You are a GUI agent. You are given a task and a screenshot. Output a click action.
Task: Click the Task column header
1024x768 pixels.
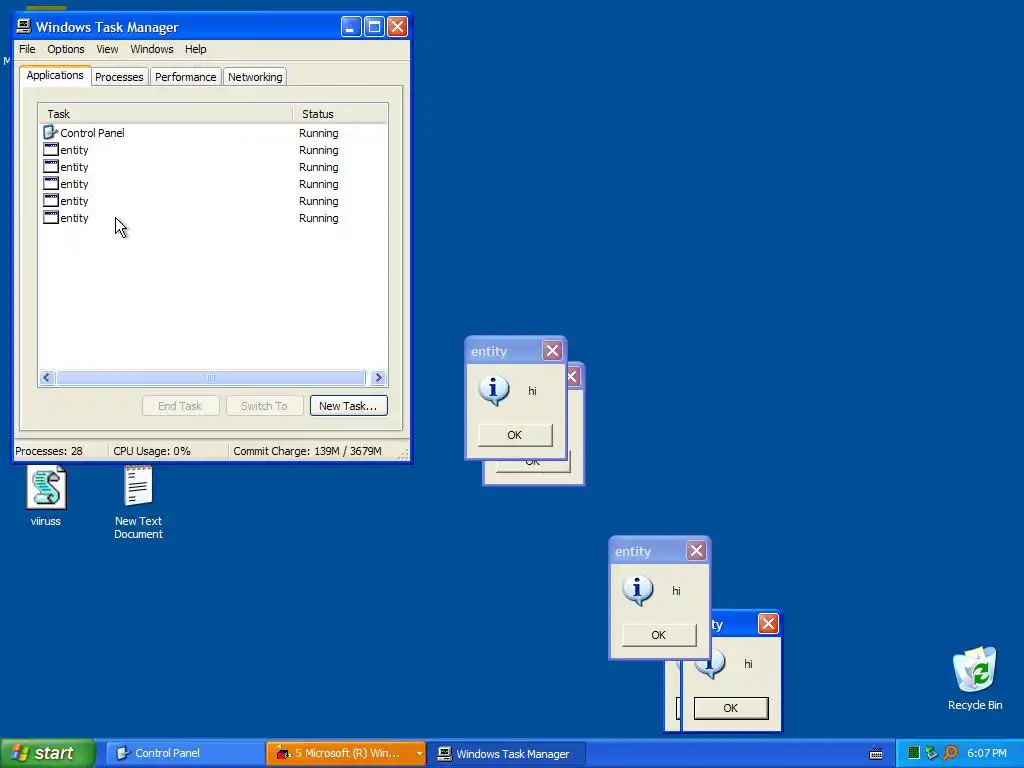pos(165,114)
